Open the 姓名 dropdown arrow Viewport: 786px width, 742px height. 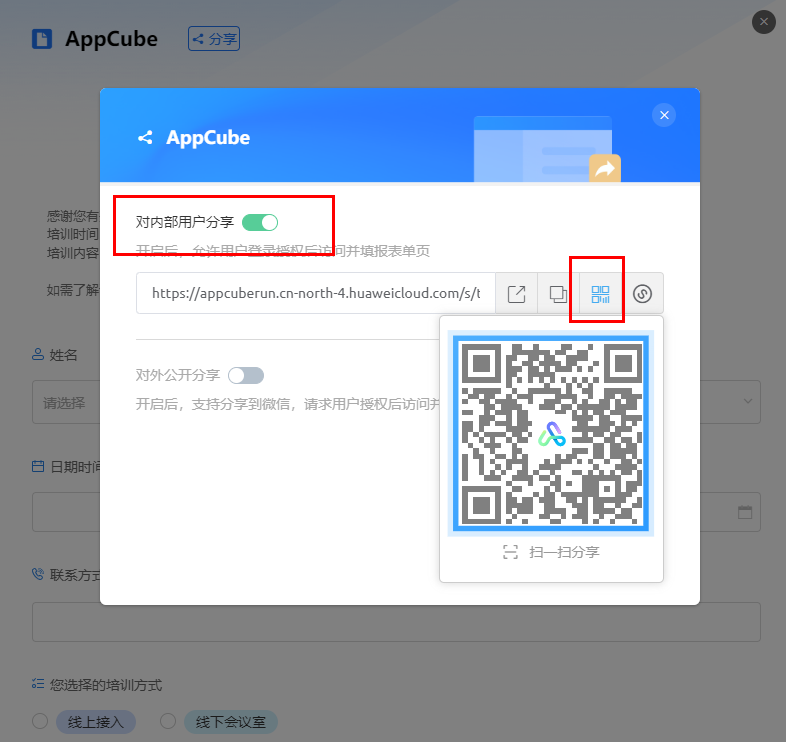tap(747, 401)
